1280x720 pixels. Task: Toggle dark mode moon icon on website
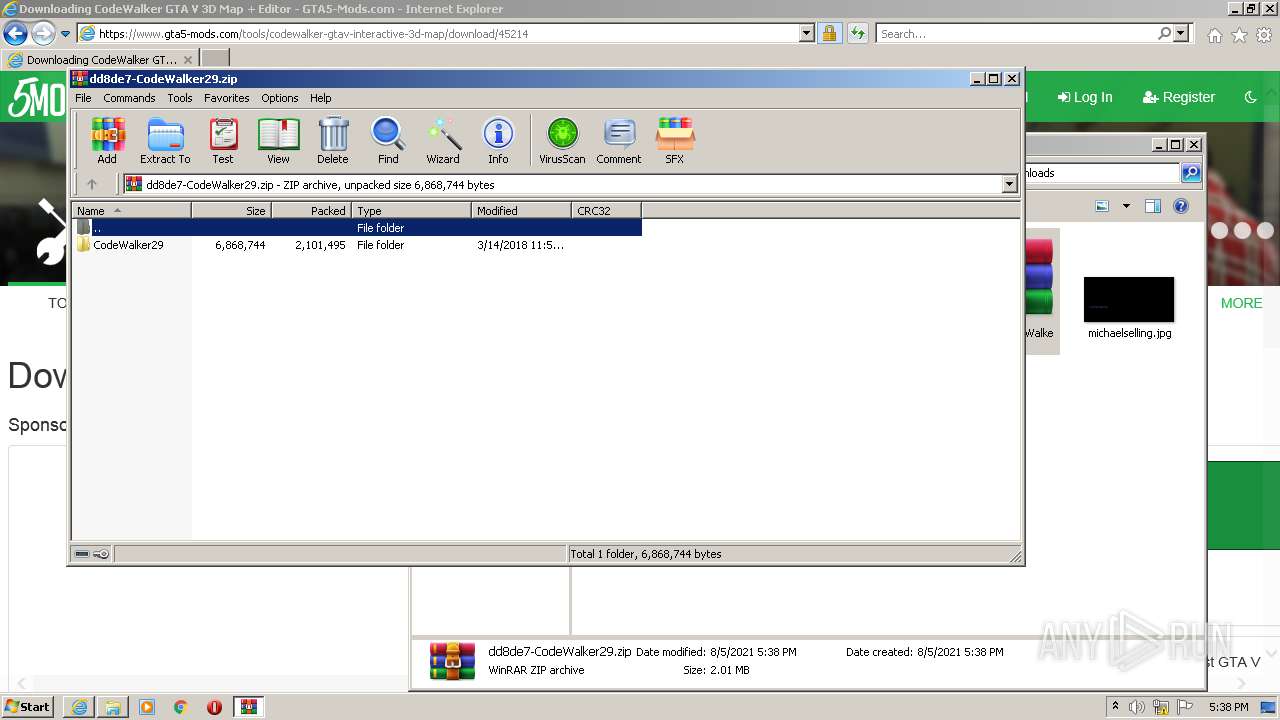click(1250, 97)
